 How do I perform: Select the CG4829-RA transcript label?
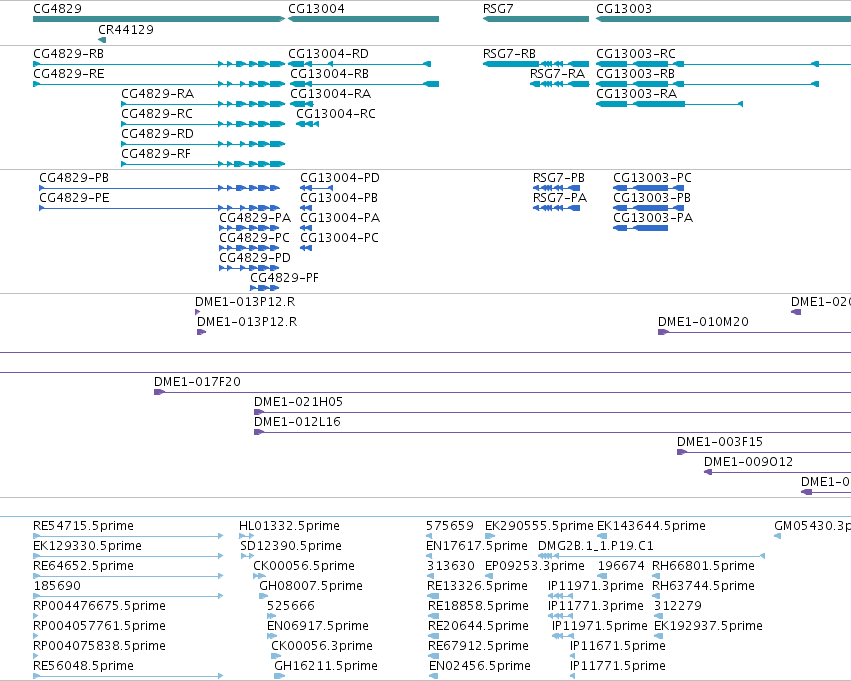pos(157,94)
